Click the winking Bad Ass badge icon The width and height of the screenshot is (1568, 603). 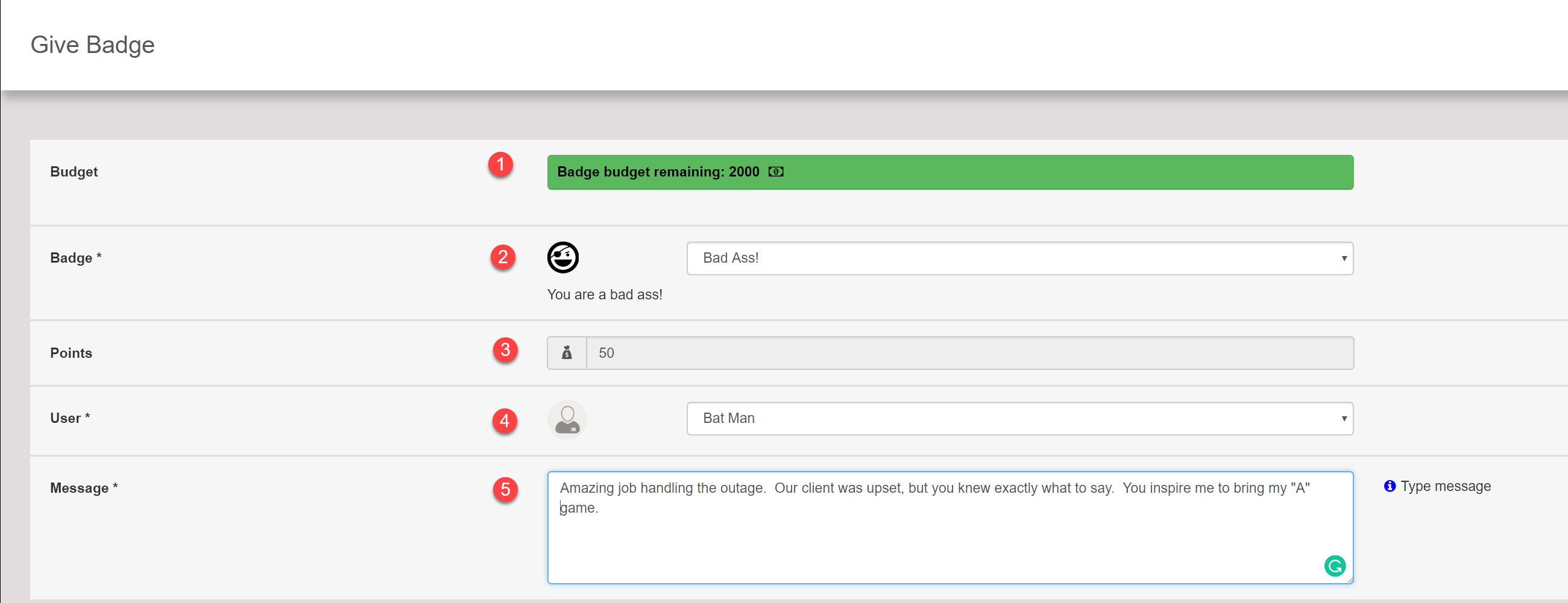(x=562, y=257)
